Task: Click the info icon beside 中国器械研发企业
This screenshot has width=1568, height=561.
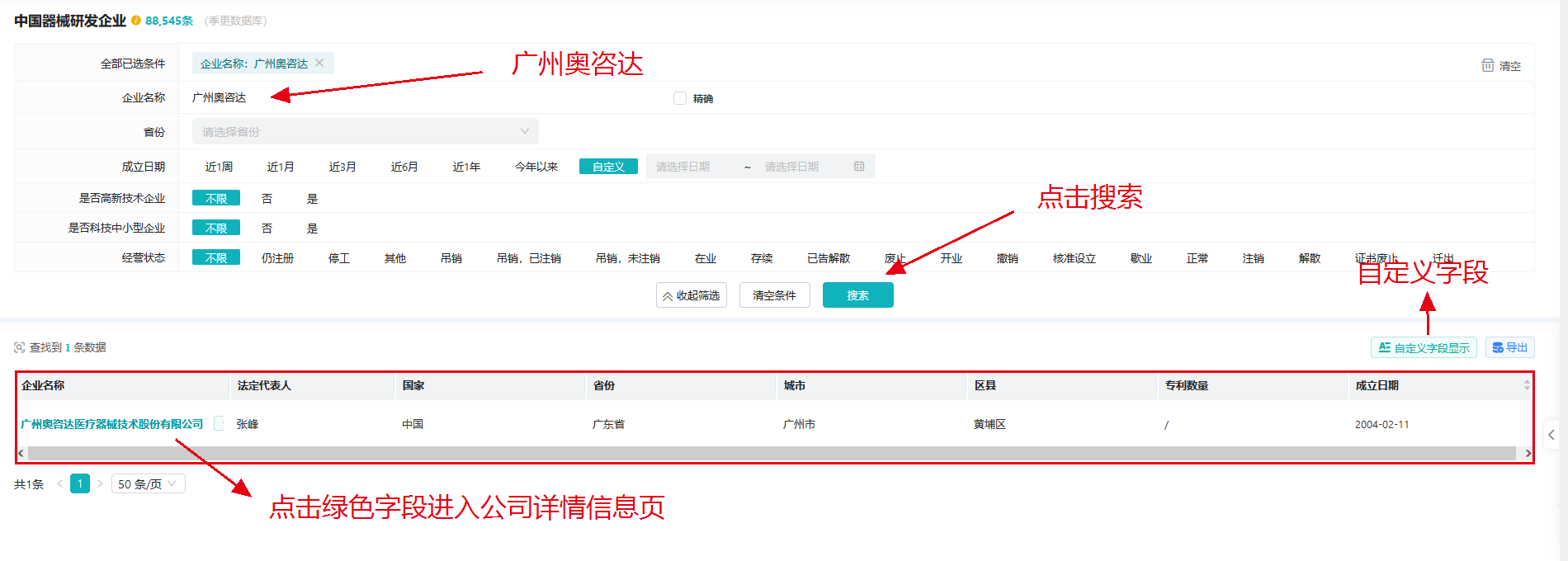Action: 136,21
